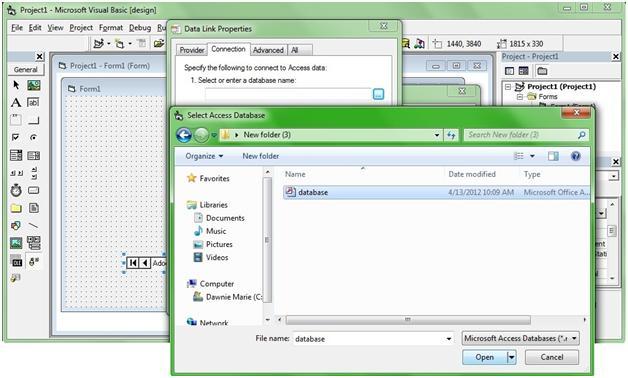The width and height of the screenshot is (628, 378).
Task: Click the File name input field
Action: pyautogui.click(x=369, y=339)
